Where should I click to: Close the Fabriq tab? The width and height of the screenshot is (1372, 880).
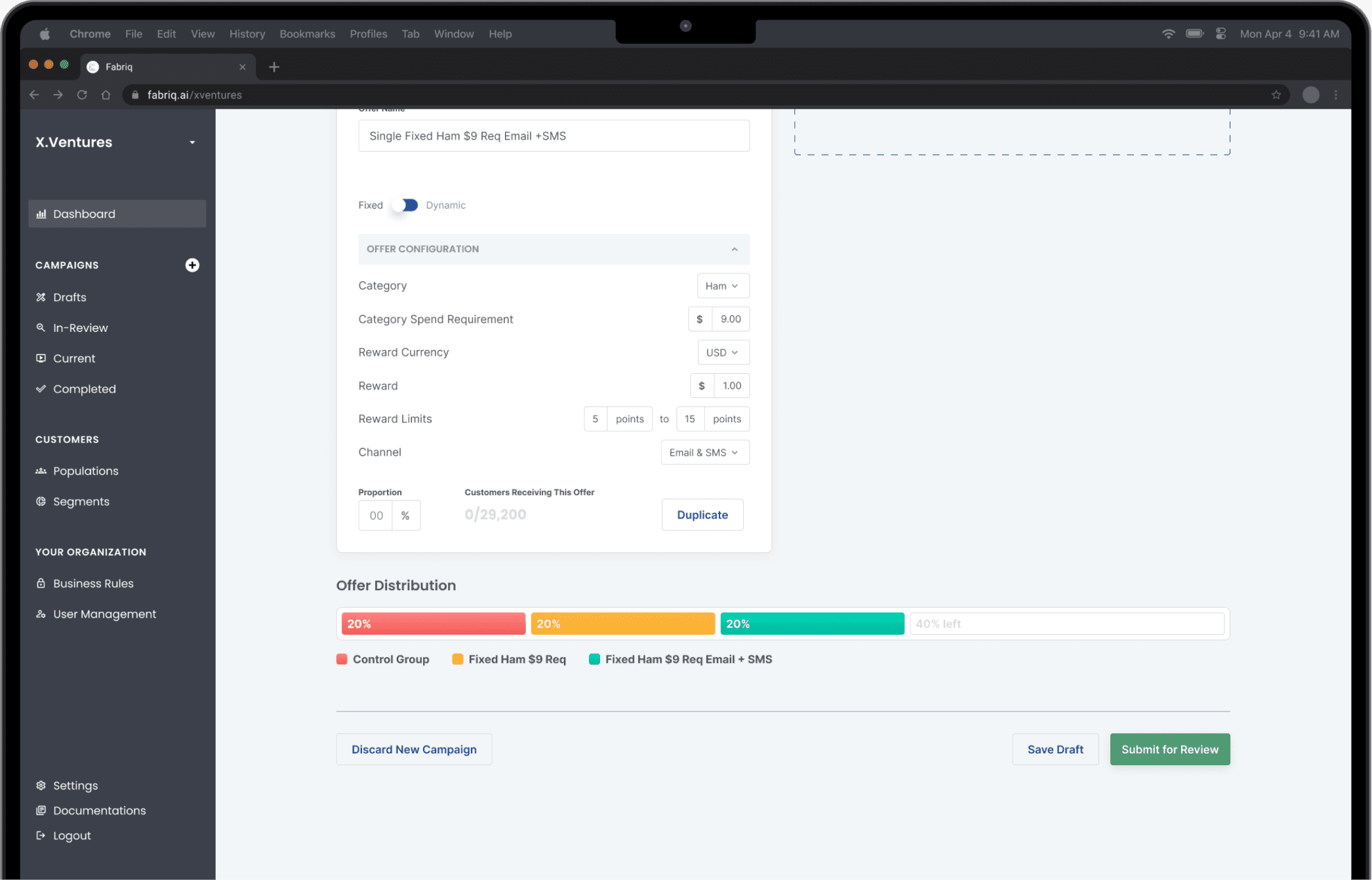(x=243, y=67)
